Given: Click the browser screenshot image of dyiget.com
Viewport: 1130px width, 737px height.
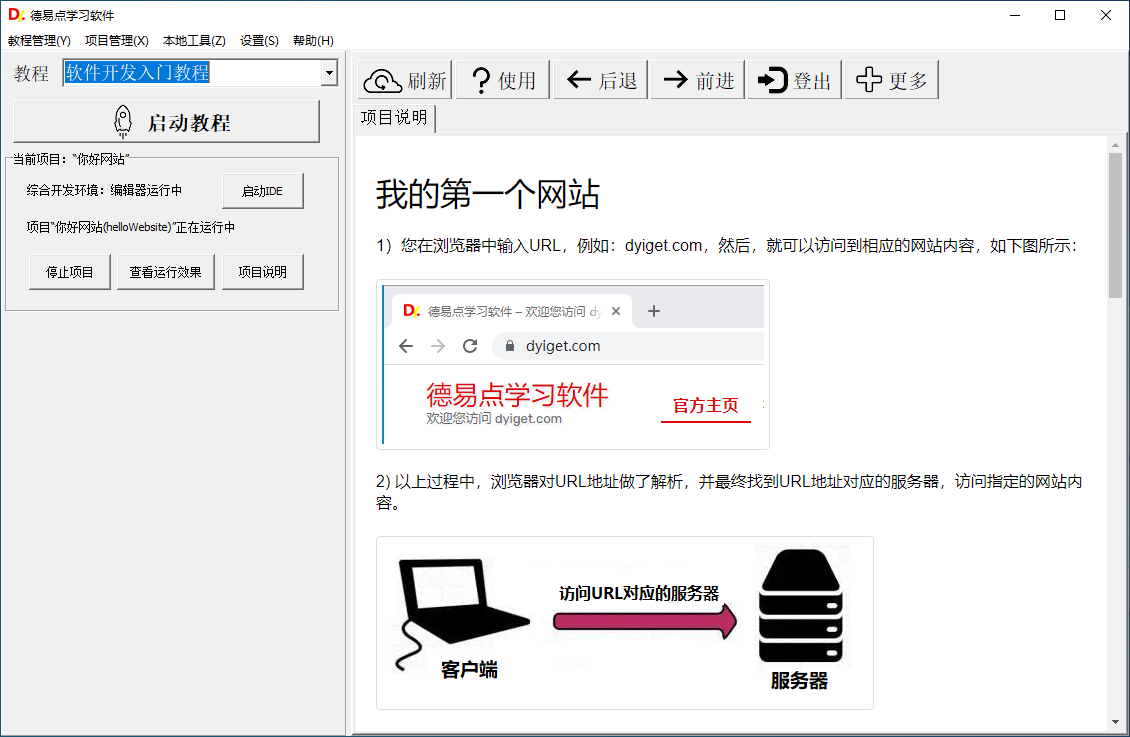Looking at the screenshot, I should 573,365.
